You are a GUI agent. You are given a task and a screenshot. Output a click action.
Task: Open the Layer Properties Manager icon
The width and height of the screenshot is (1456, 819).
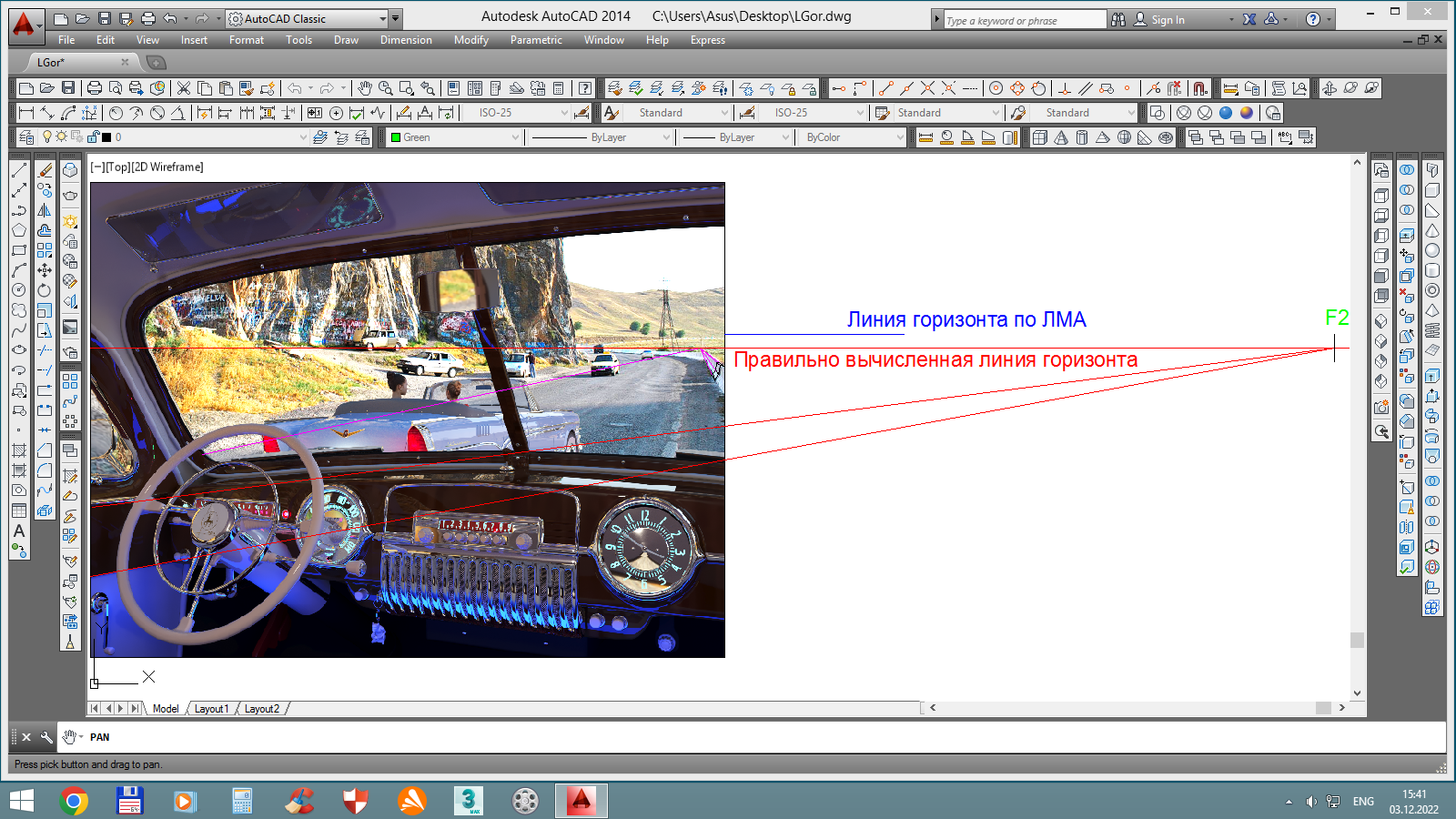(x=26, y=137)
